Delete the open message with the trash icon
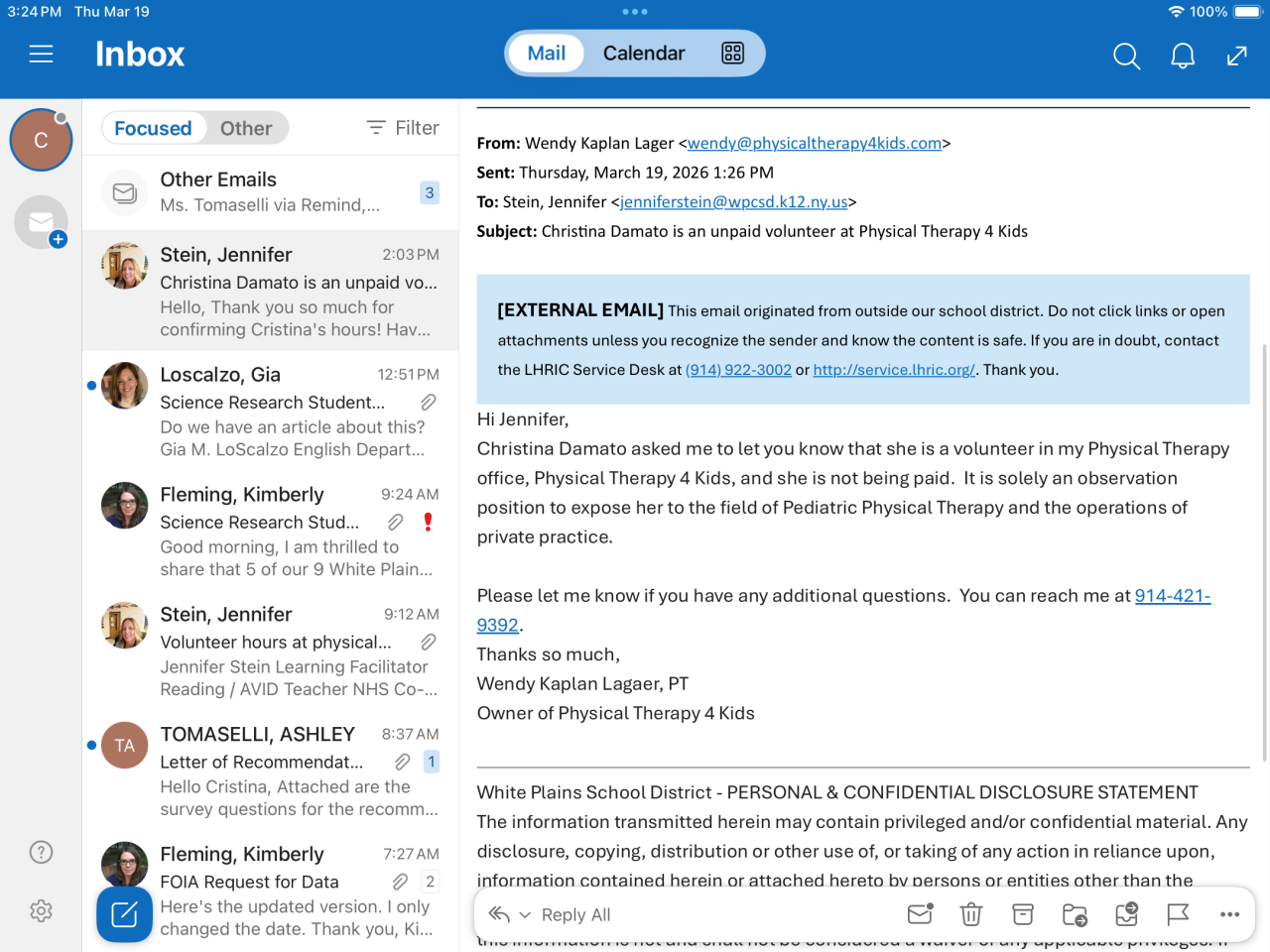This screenshot has height=952, width=1270. coord(971,914)
